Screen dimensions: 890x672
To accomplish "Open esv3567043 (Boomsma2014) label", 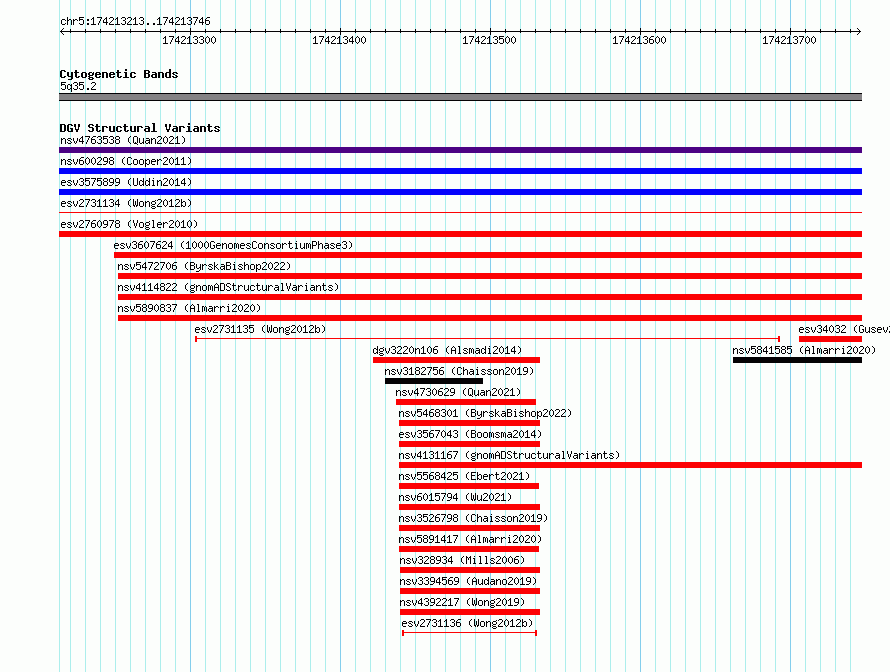I will (470, 434).
